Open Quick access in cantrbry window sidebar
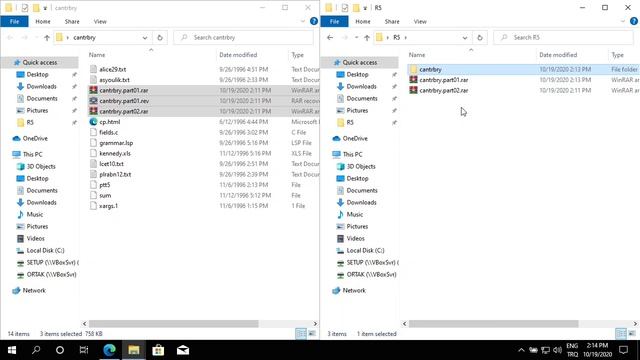The width and height of the screenshot is (640, 360). pyautogui.click(x=40, y=62)
